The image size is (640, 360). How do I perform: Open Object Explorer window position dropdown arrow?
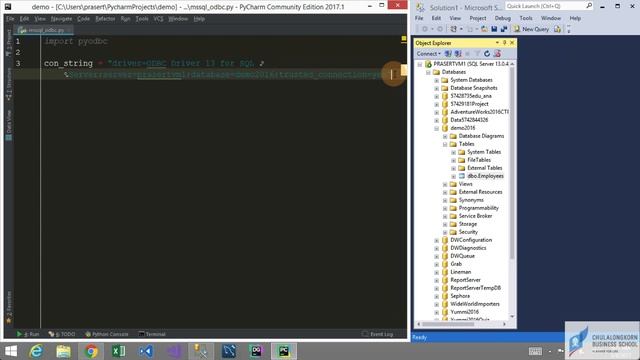pyautogui.click(x=497, y=42)
